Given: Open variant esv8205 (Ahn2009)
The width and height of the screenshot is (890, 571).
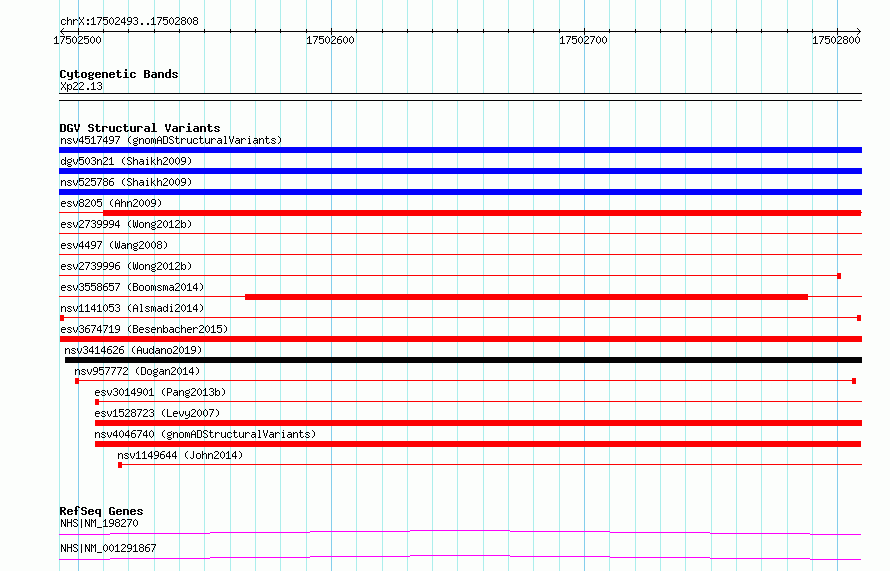Looking at the screenshot, I should pos(111,203).
